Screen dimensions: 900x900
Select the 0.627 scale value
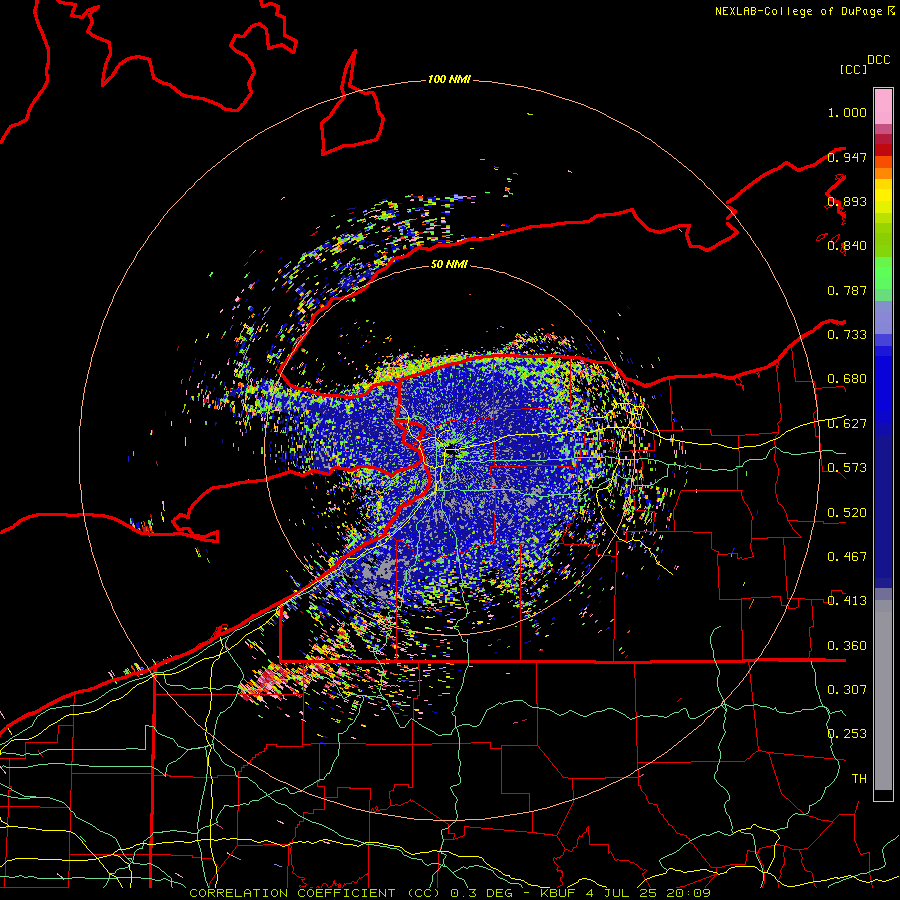[847, 424]
